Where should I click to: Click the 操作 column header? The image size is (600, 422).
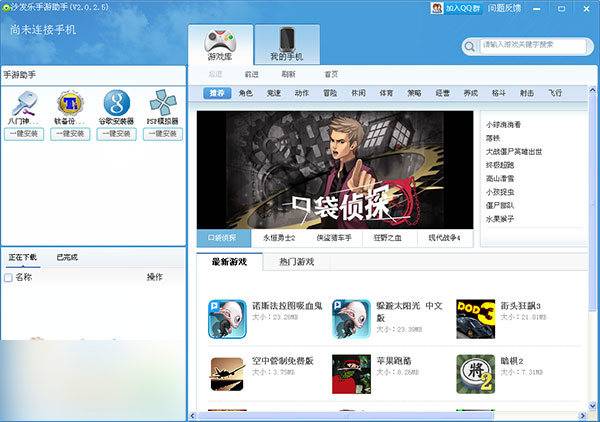[x=155, y=277]
